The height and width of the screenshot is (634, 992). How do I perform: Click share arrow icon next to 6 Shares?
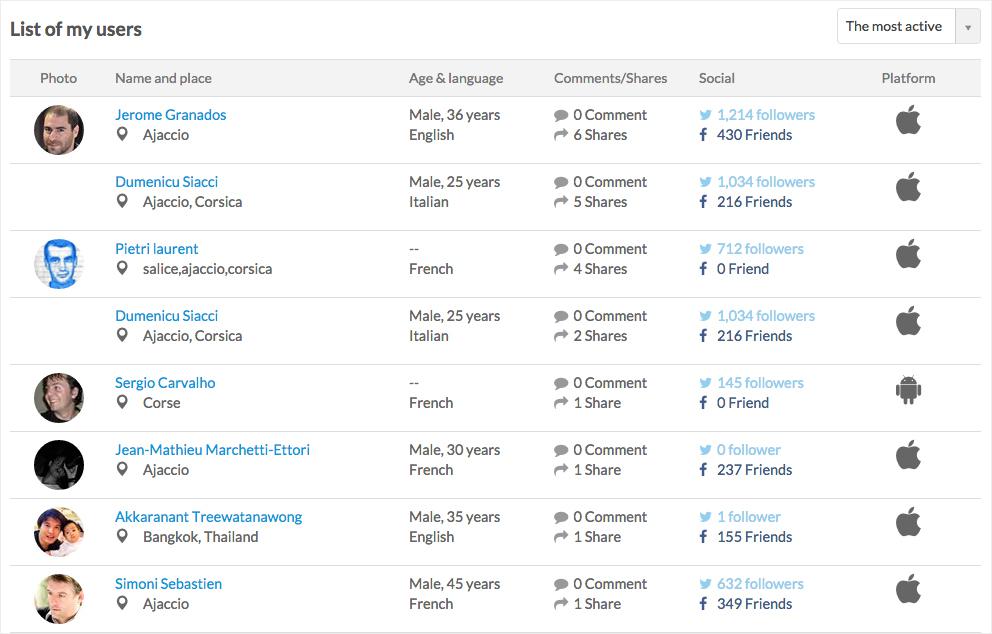coord(561,135)
